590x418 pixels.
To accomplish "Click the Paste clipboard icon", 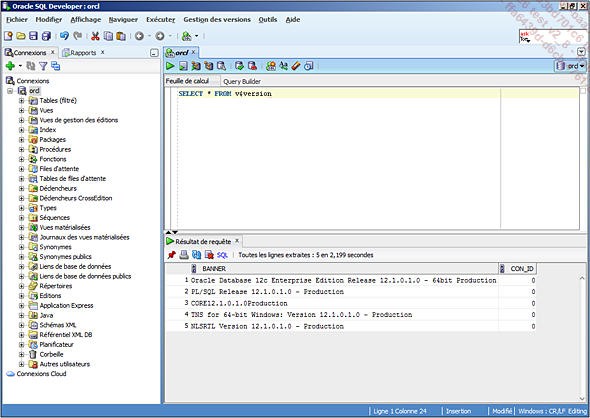I will coord(121,36).
